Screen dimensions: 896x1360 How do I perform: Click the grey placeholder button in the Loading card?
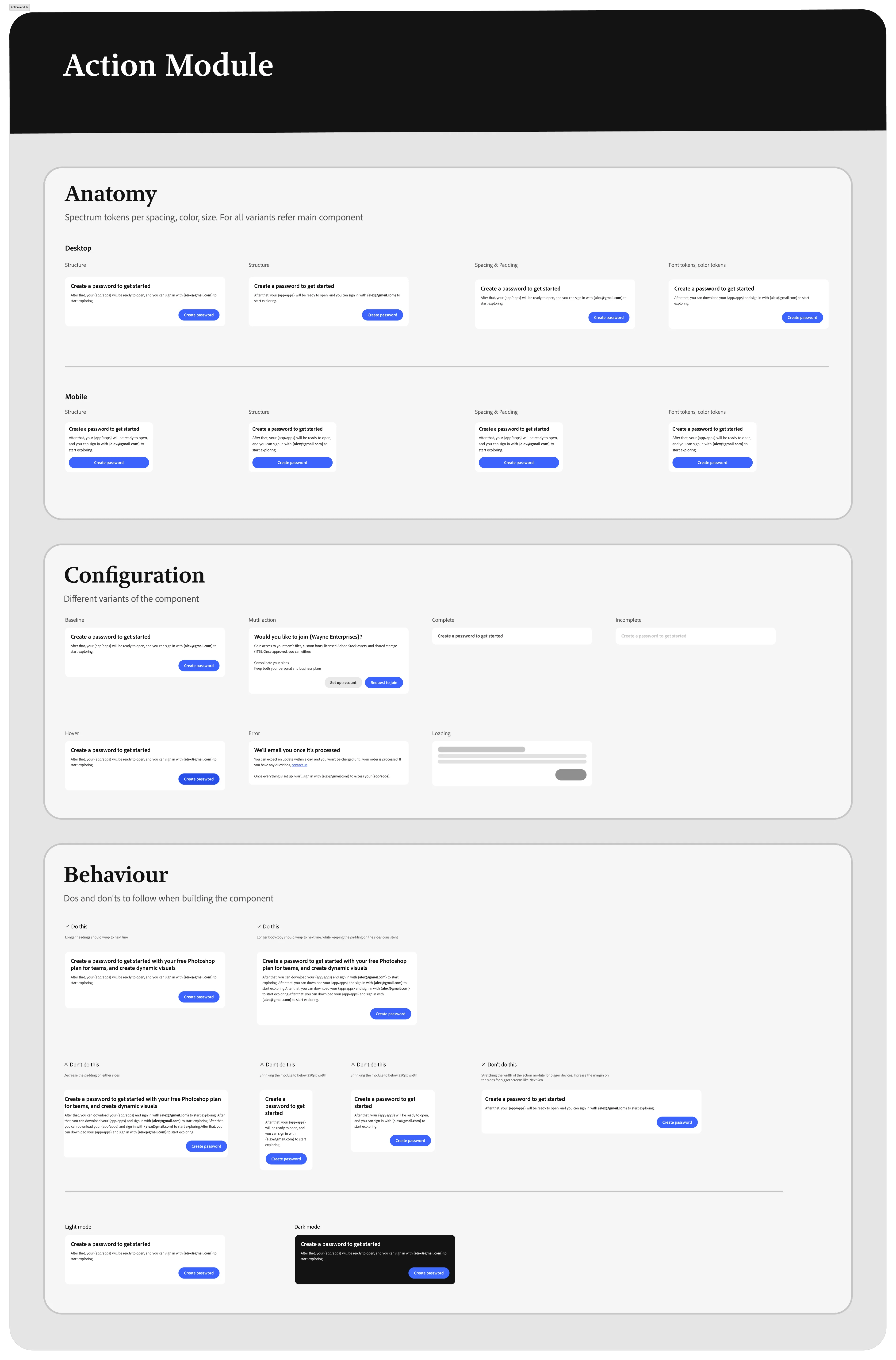571,775
